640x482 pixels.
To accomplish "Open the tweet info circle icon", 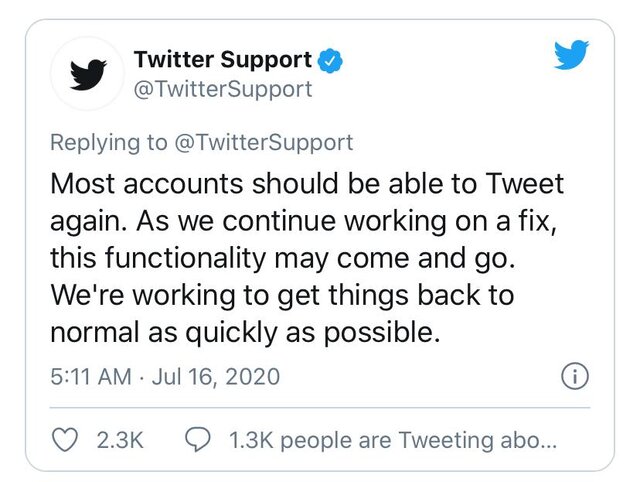I will [x=574, y=377].
